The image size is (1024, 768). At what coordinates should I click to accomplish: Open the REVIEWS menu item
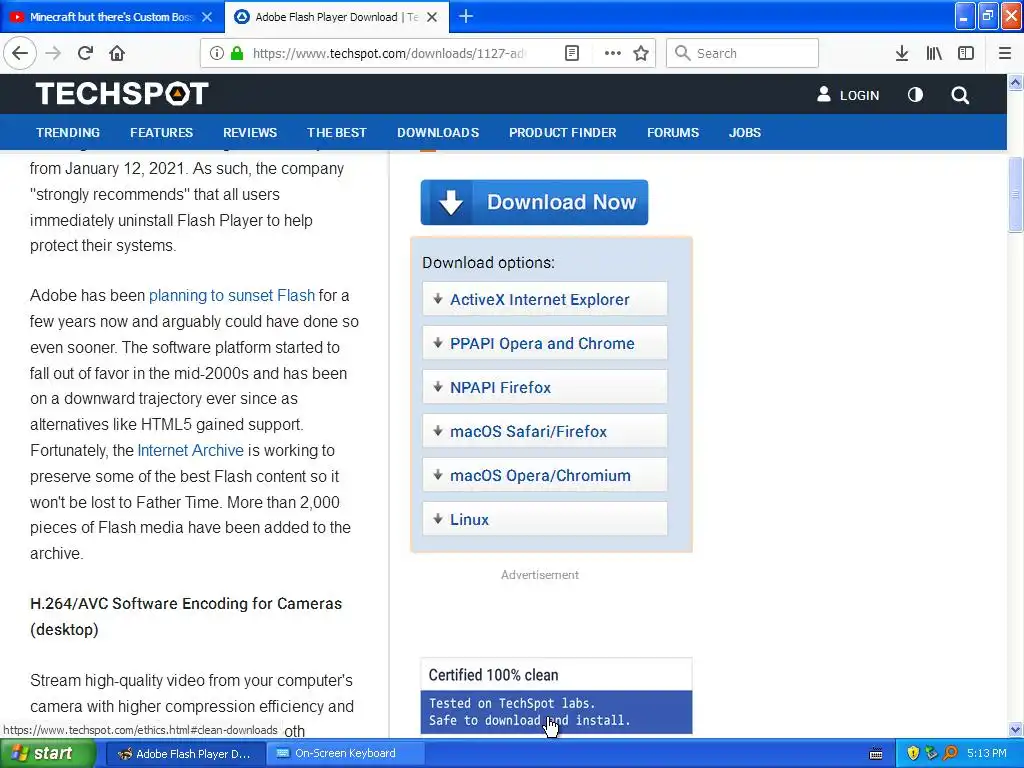(250, 133)
